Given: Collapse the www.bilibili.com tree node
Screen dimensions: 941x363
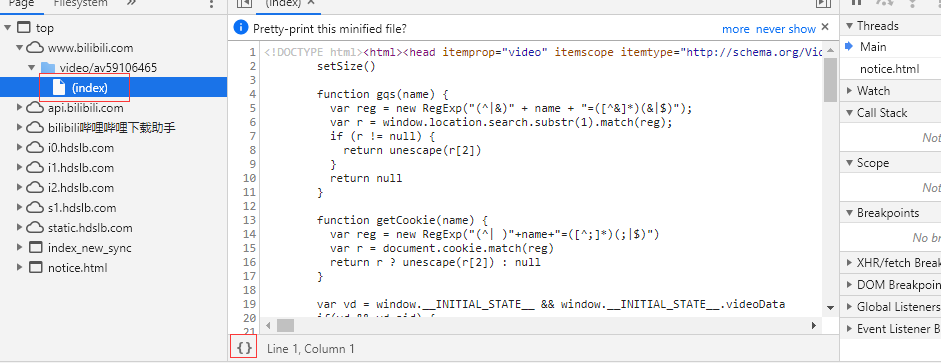Looking at the screenshot, I should point(20,48).
